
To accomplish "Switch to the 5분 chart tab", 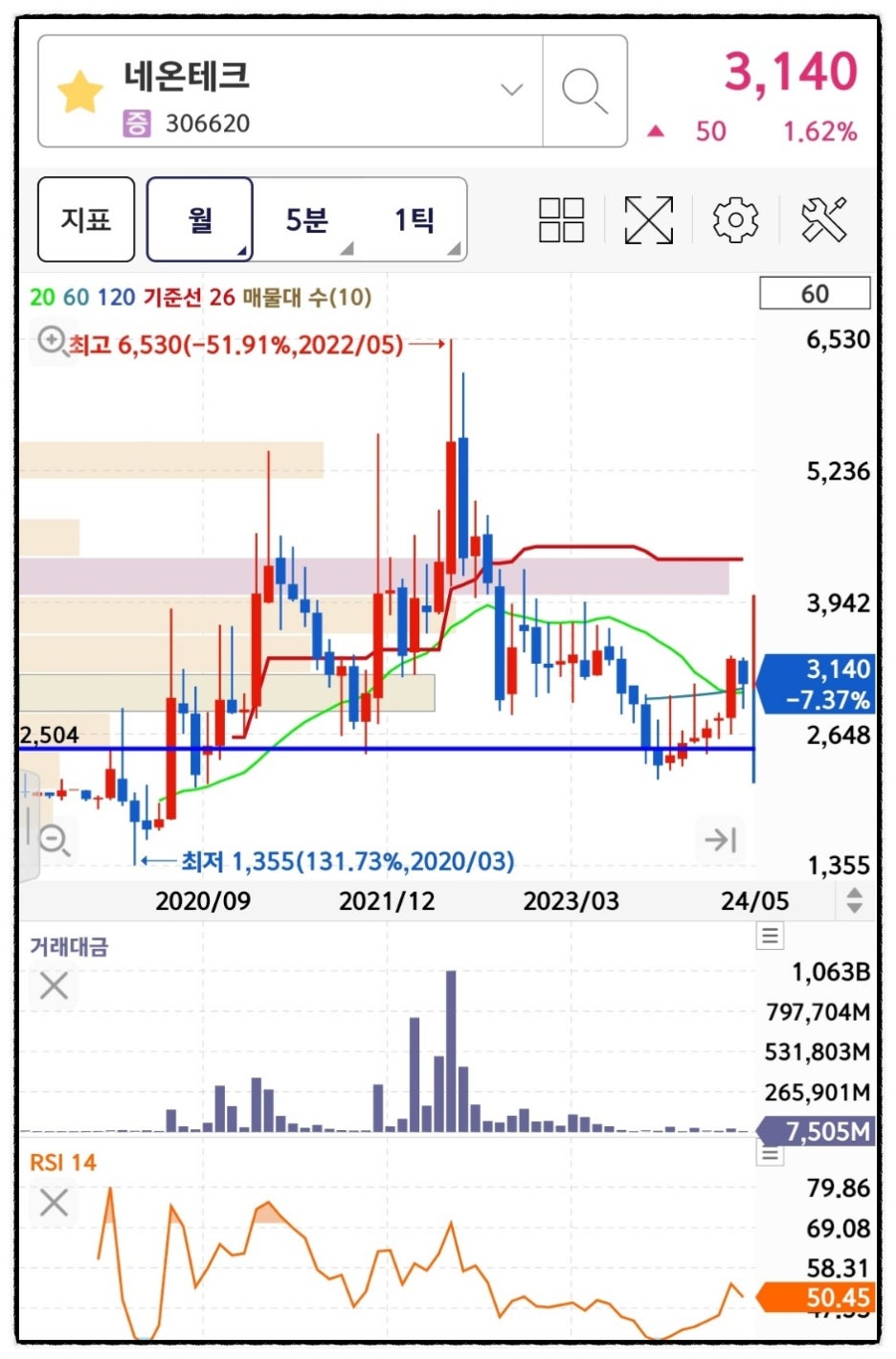I will (x=307, y=219).
